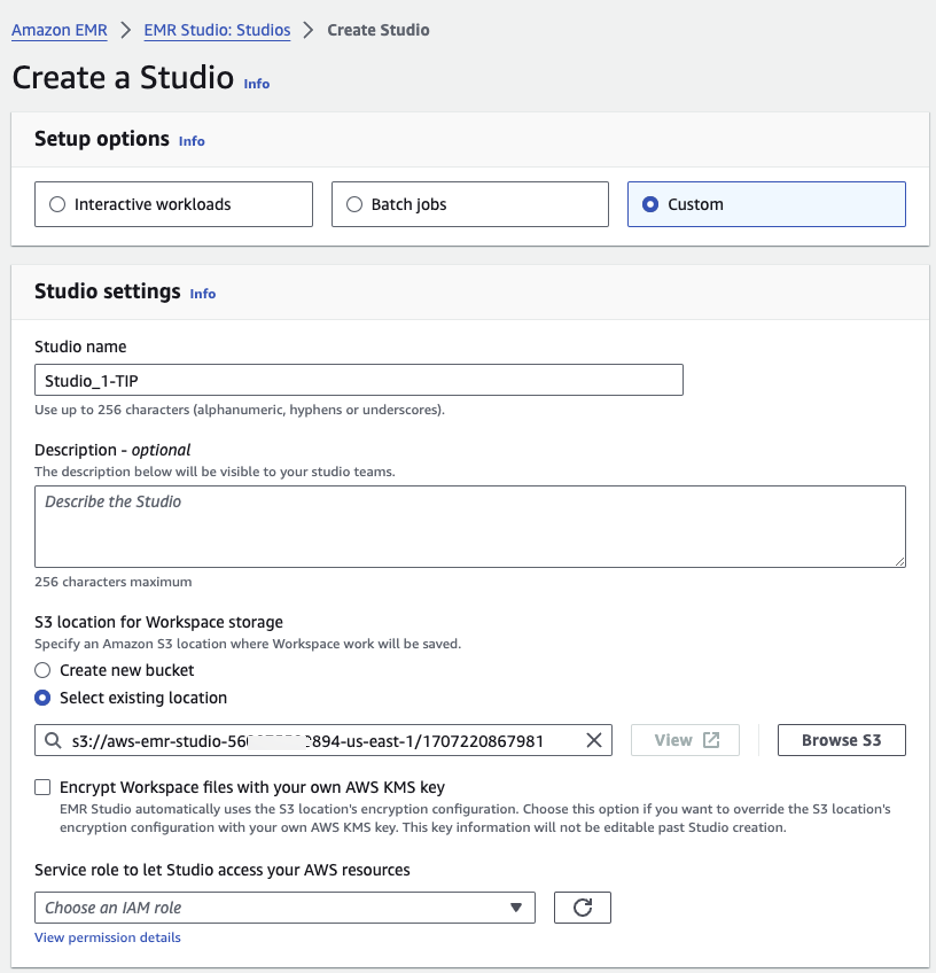
Task: Open EMR Studio: Studios from the breadcrumb
Action: pos(217,30)
